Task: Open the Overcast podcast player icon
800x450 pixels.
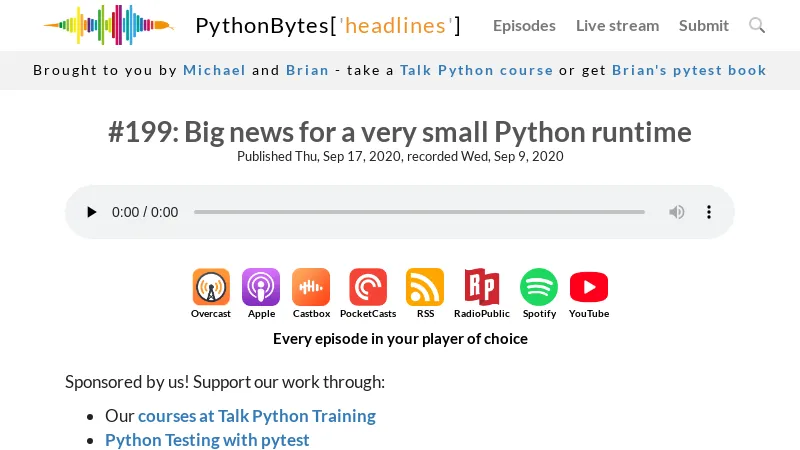Action: [x=211, y=288]
